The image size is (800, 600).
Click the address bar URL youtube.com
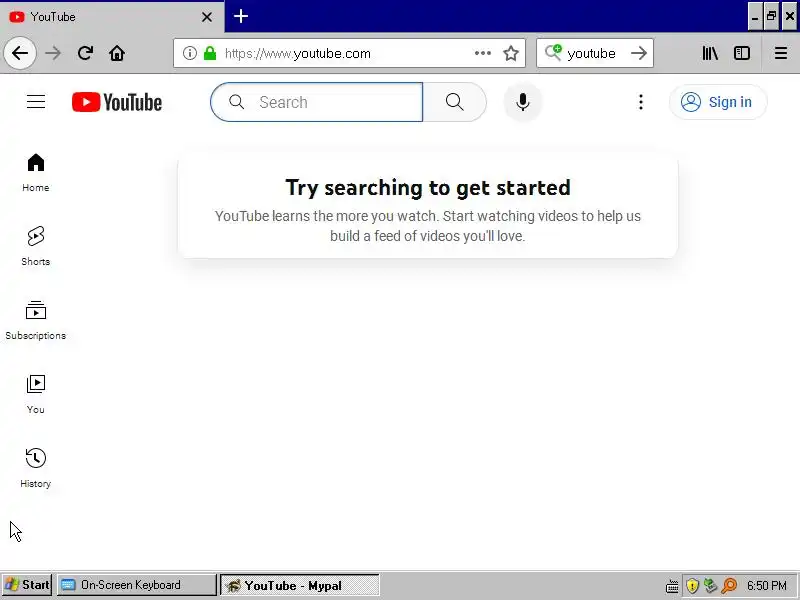pos(297,53)
